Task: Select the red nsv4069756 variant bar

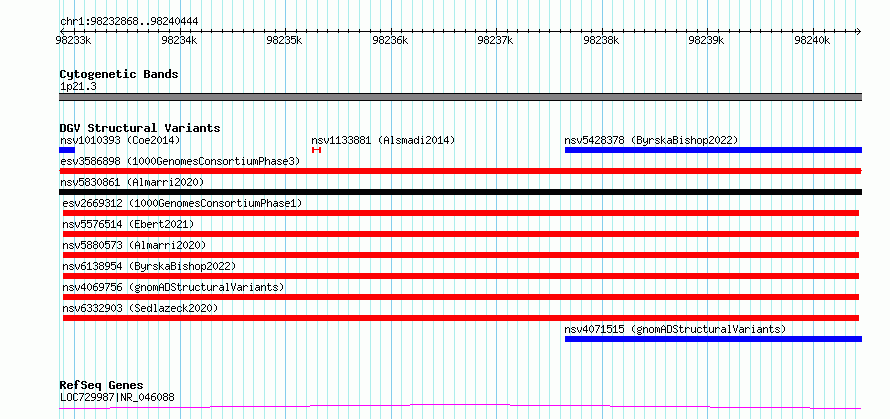Action: (x=461, y=297)
